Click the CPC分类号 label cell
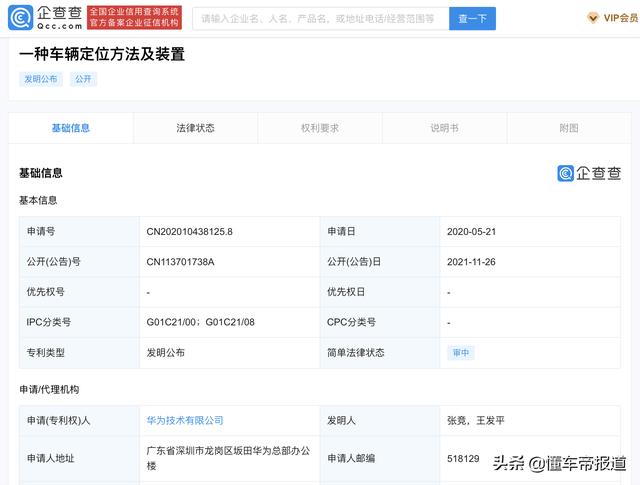This screenshot has width=640, height=485. (380, 322)
